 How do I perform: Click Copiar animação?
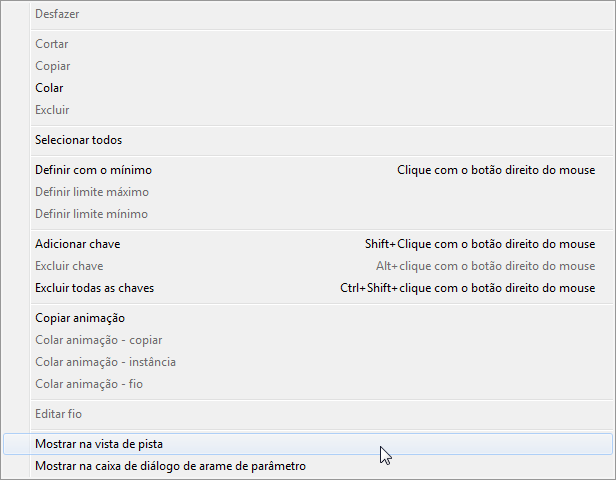tap(79, 318)
